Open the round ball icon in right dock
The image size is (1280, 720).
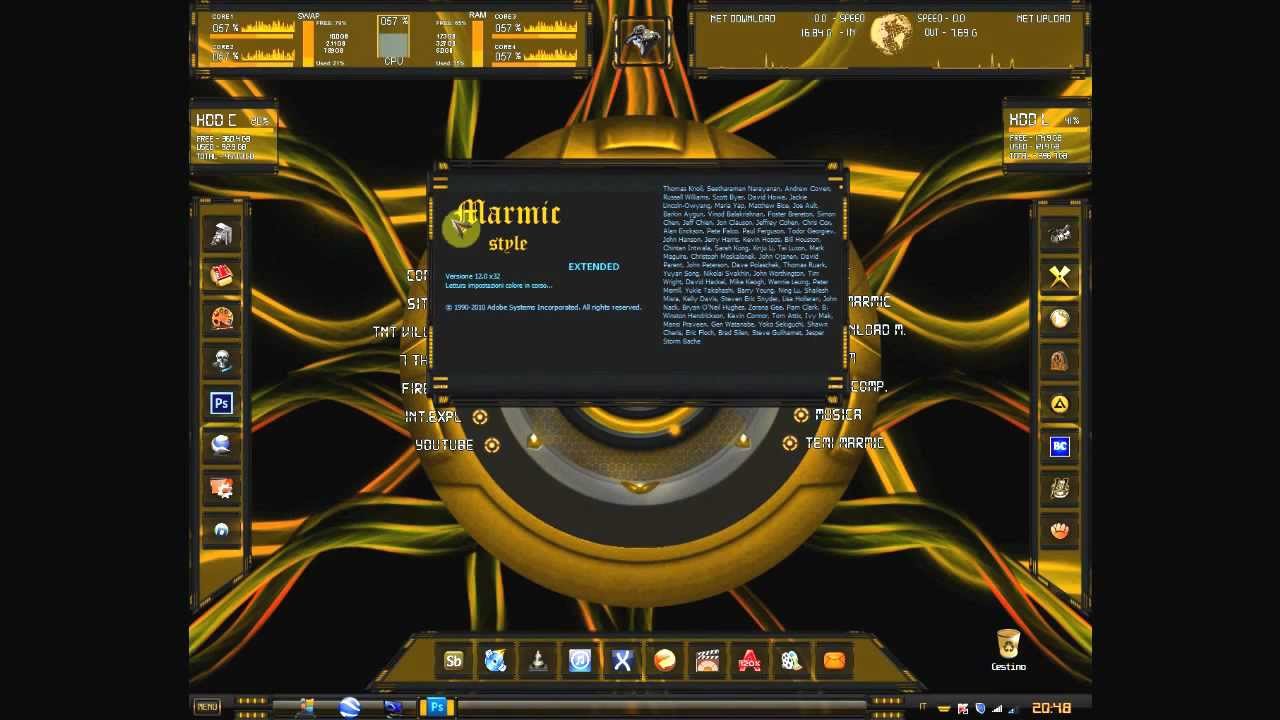click(1060, 319)
